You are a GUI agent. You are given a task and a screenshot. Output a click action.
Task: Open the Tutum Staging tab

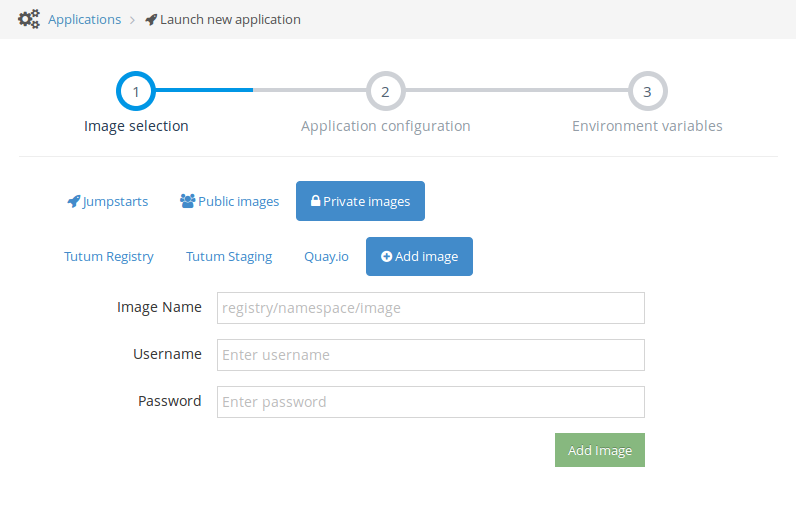(x=229, y=256)
